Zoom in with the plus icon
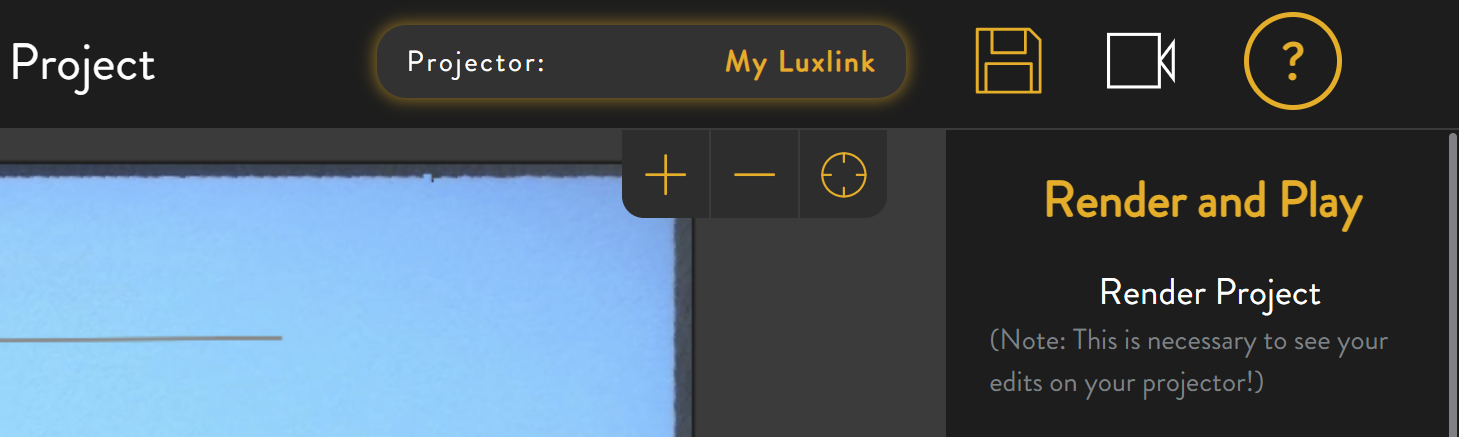Image resolution: width=1459 pixels, height=437 pixels. 666,175
